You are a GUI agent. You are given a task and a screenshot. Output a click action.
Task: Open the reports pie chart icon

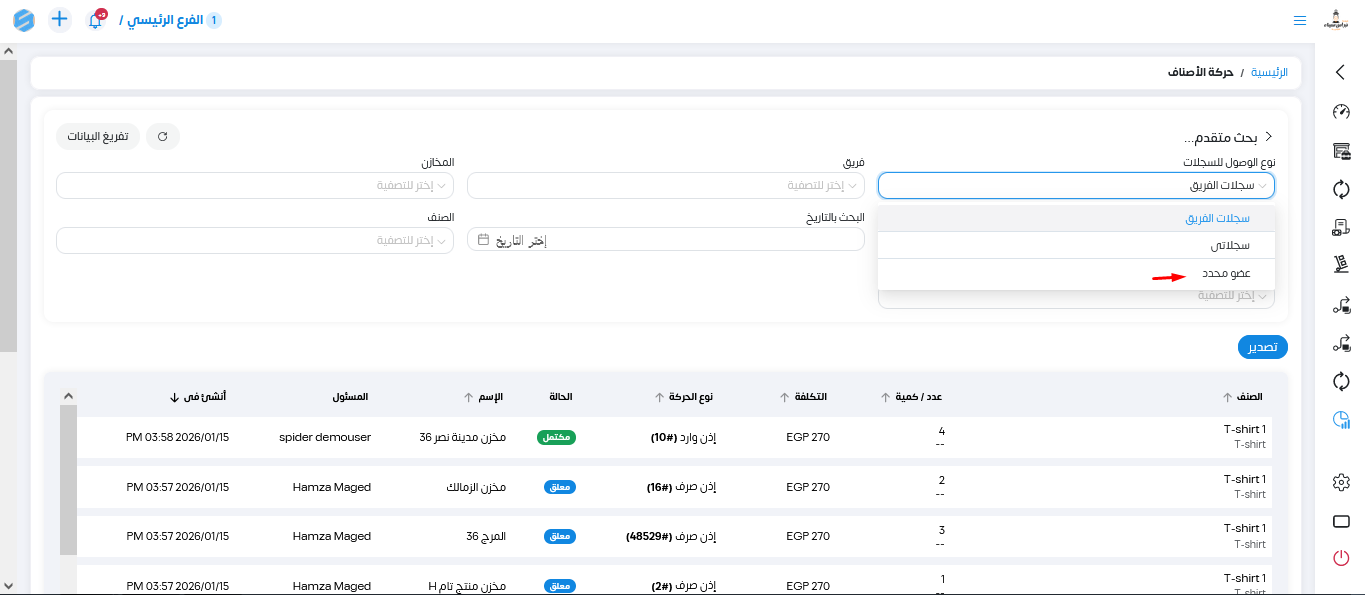coord(1341,421)
